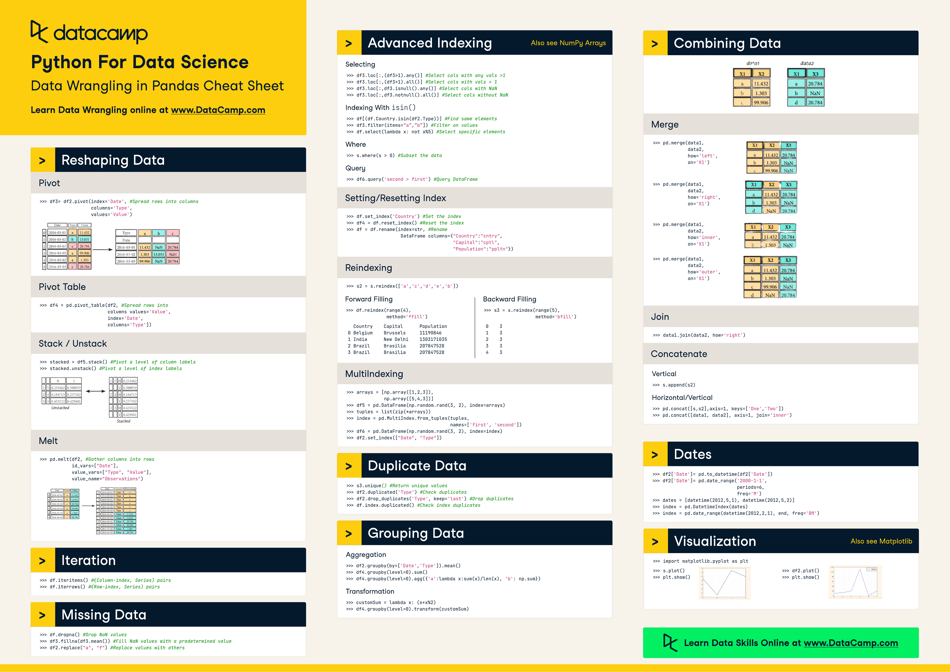Click the chevron icon beside Duplicate Data
Viewport: 950px width, 672px height.
[x=349, y=466]
